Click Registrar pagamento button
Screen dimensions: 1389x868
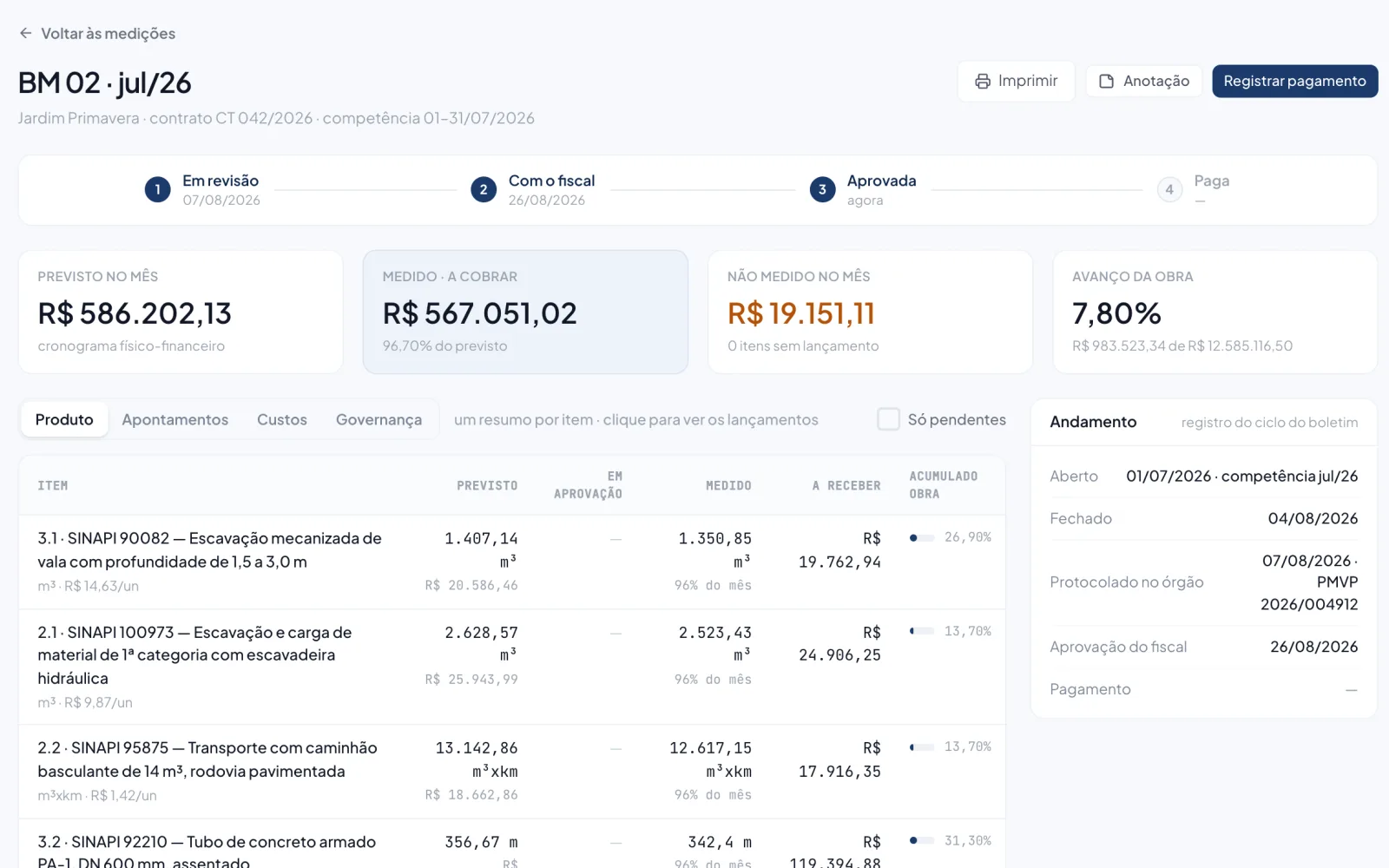[x=1294, y=81]
